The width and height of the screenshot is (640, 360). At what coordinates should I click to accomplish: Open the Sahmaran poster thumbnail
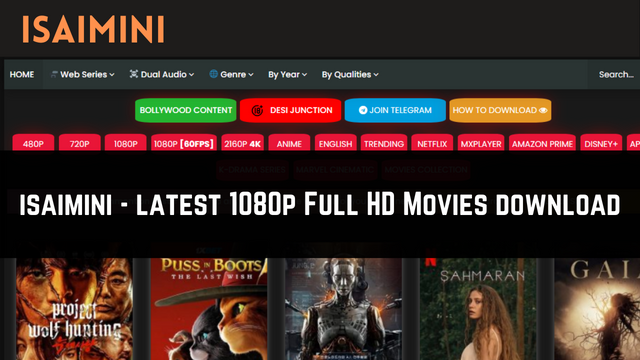[478, 309]
